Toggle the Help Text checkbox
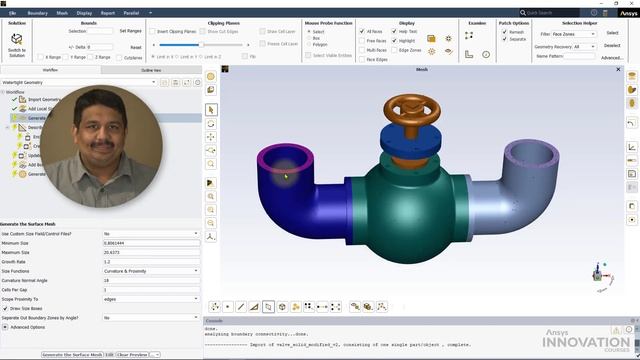This screenshot has height=360, width=640. (394, 31)
